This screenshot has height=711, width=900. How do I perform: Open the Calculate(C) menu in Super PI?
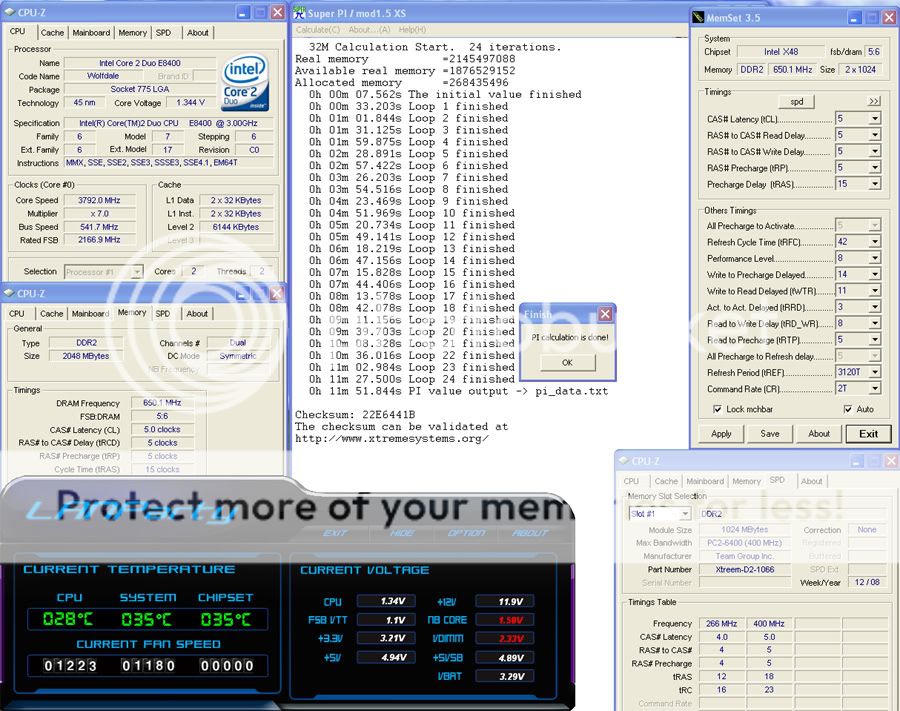[x=318, y=30]
